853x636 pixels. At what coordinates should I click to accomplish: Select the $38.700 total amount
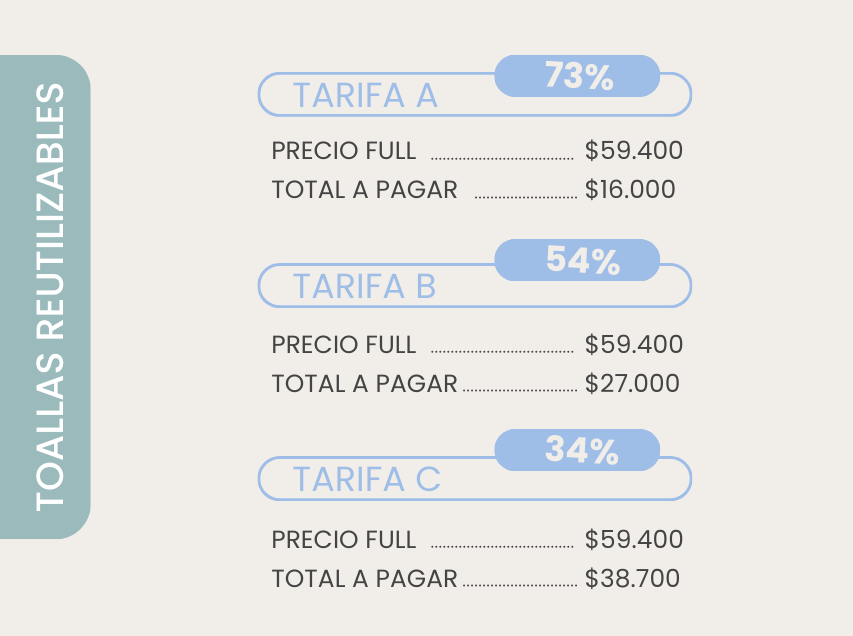pos(632,578)
